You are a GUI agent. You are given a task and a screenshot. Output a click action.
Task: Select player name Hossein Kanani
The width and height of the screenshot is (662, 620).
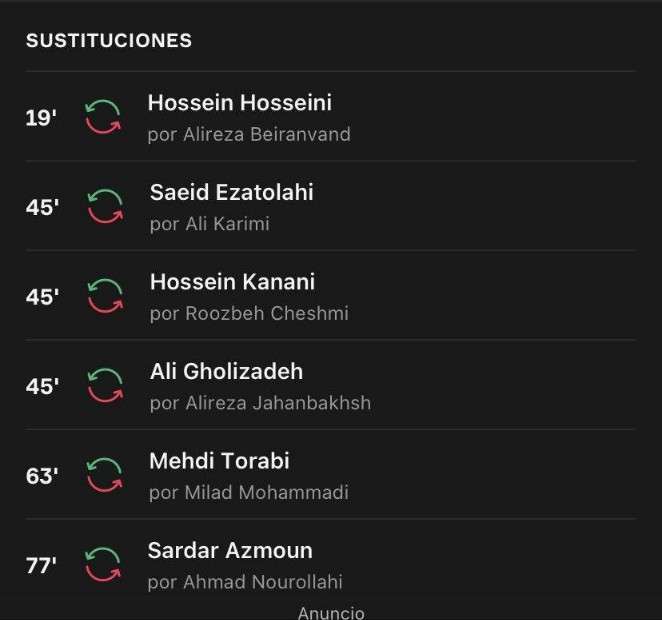pos(232,282)
